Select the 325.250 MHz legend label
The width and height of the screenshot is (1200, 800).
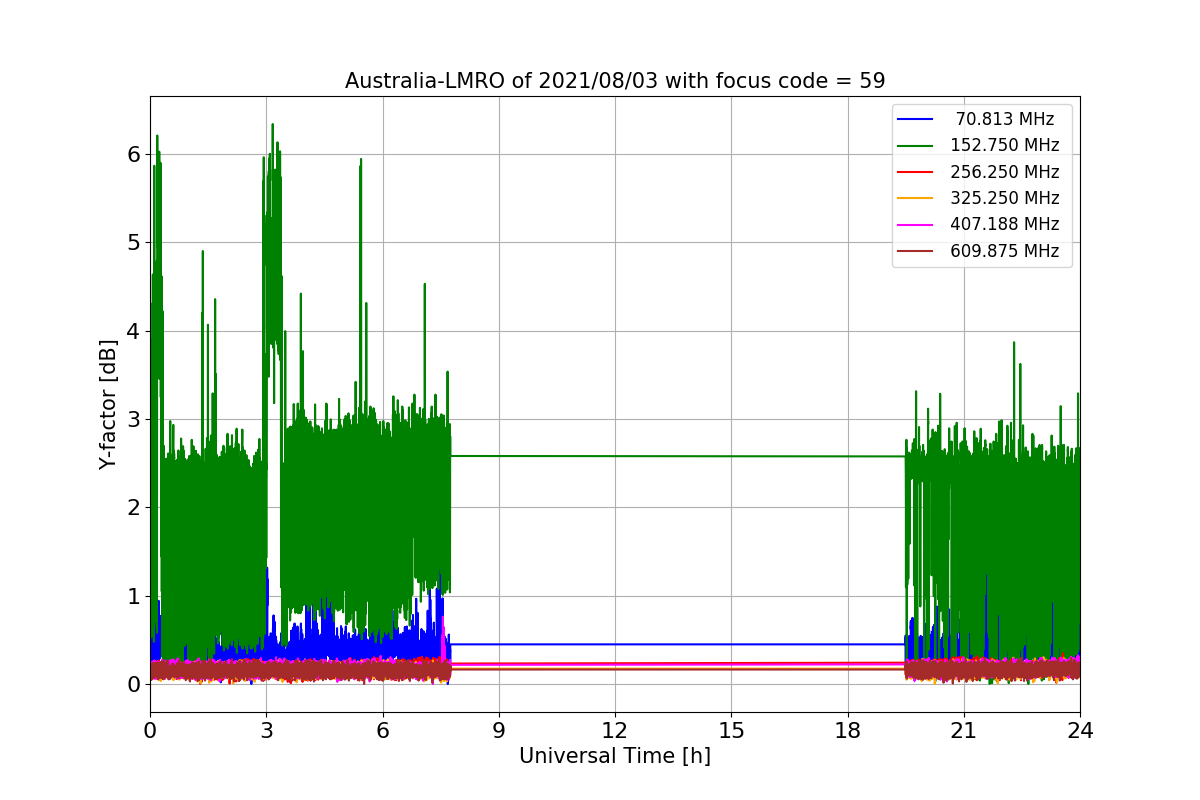1005,198
